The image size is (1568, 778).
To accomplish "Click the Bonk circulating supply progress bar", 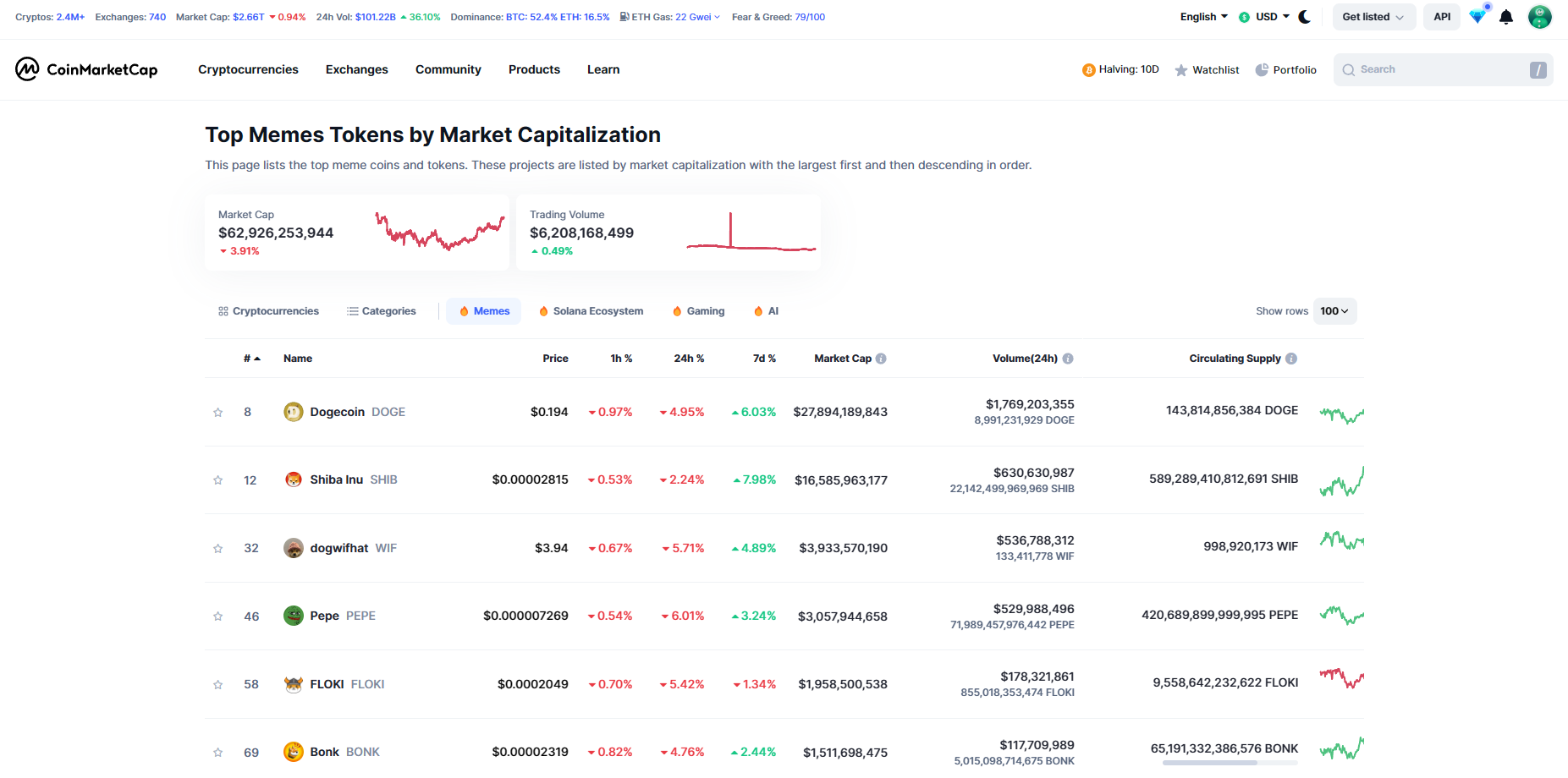I will click(1230, 763).
